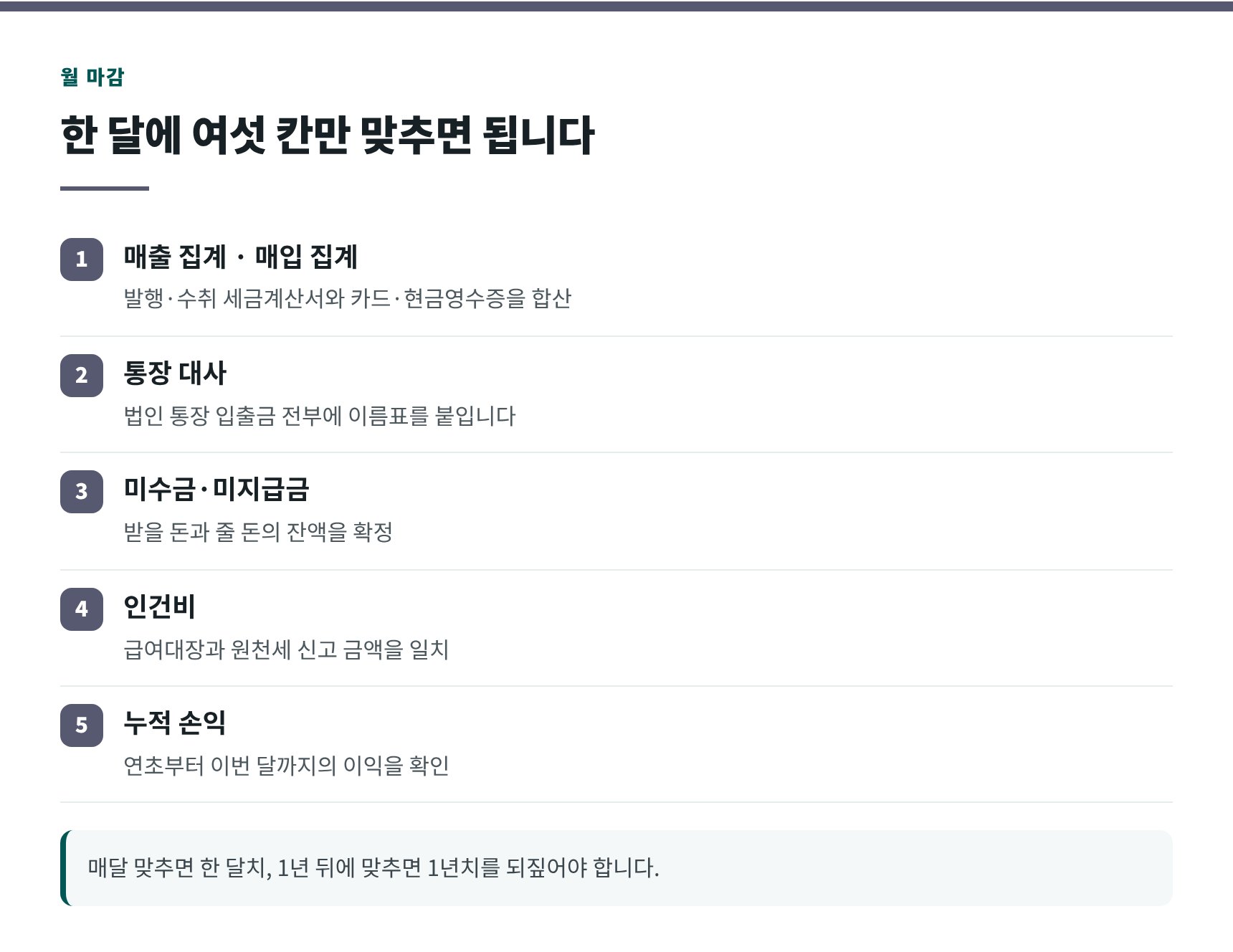Click the number 4 badge
This screenshot has height=952, width=1233.
click(82, 609)
